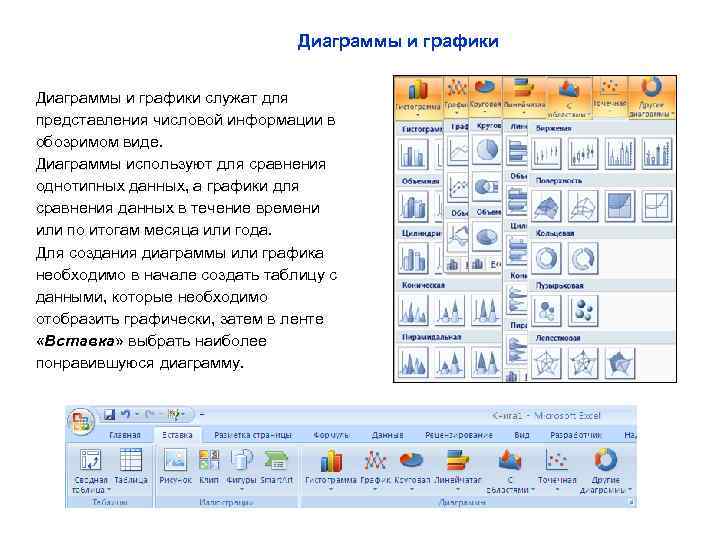Open С областями dropdown in bottom Excel ribbon

click(510, 470)
